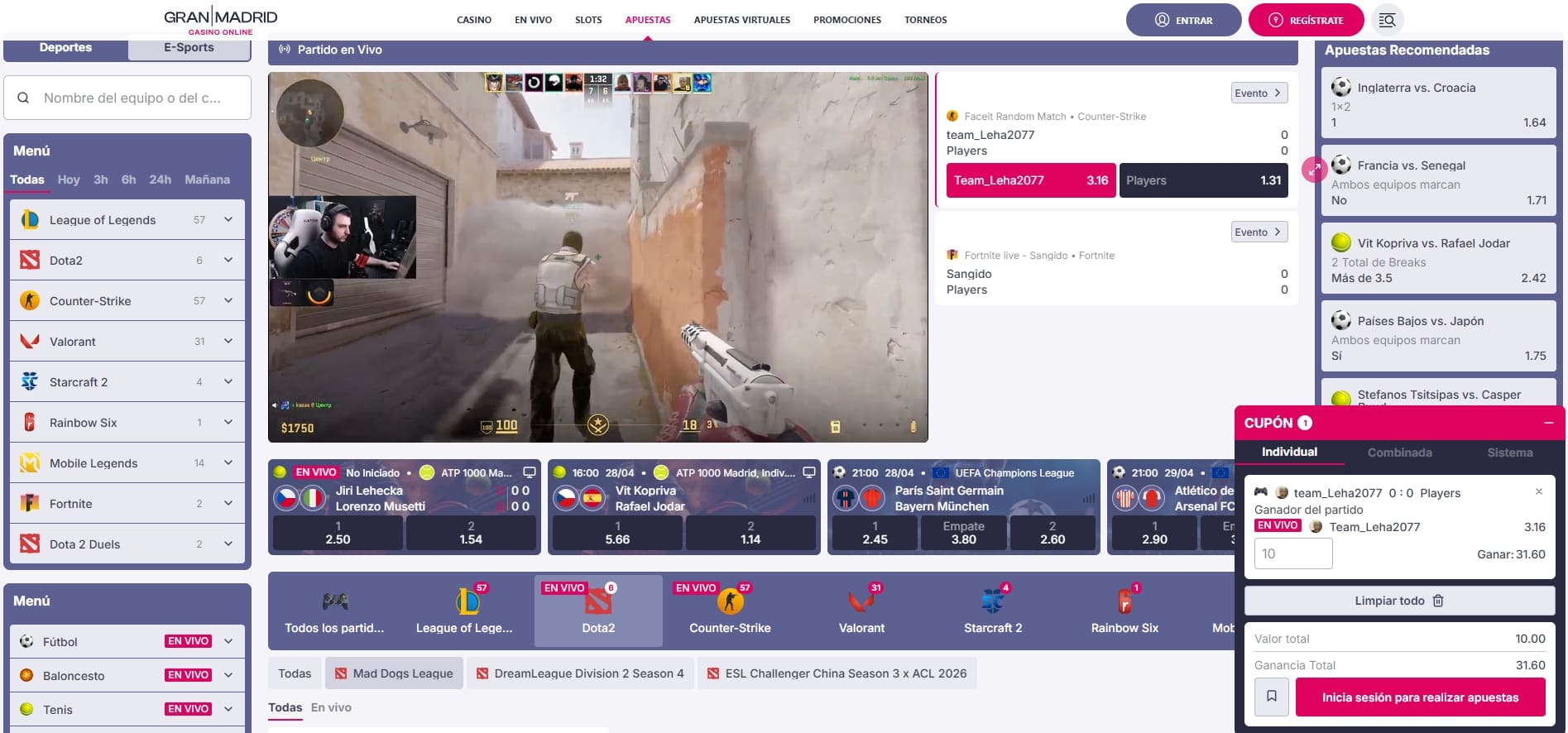
Task: Open the Todos los partidos gamepad icon
Action: (335, 601)
